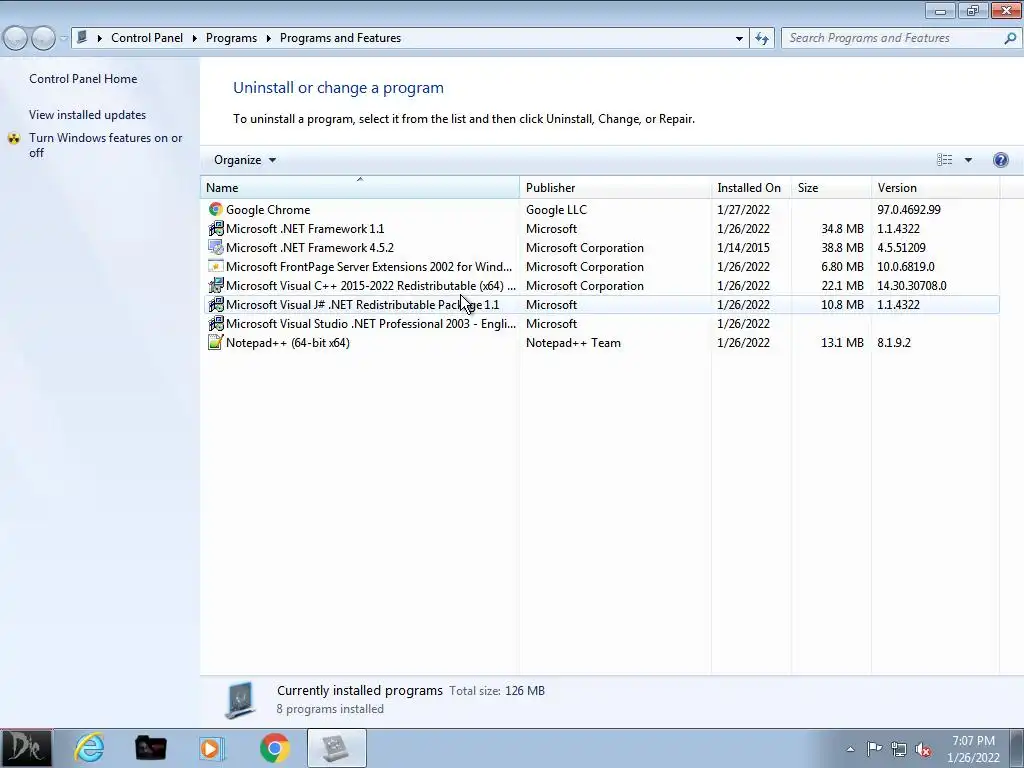Go to Programs breadcrumb
The width and height of the screenshot is (1024, 768).
[x=231, y=39]
